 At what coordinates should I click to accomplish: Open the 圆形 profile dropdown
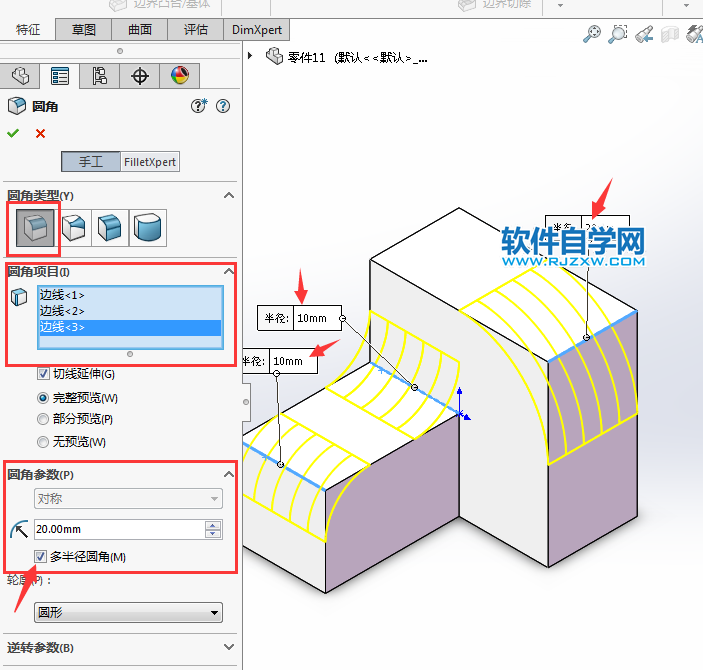(128, 612)
